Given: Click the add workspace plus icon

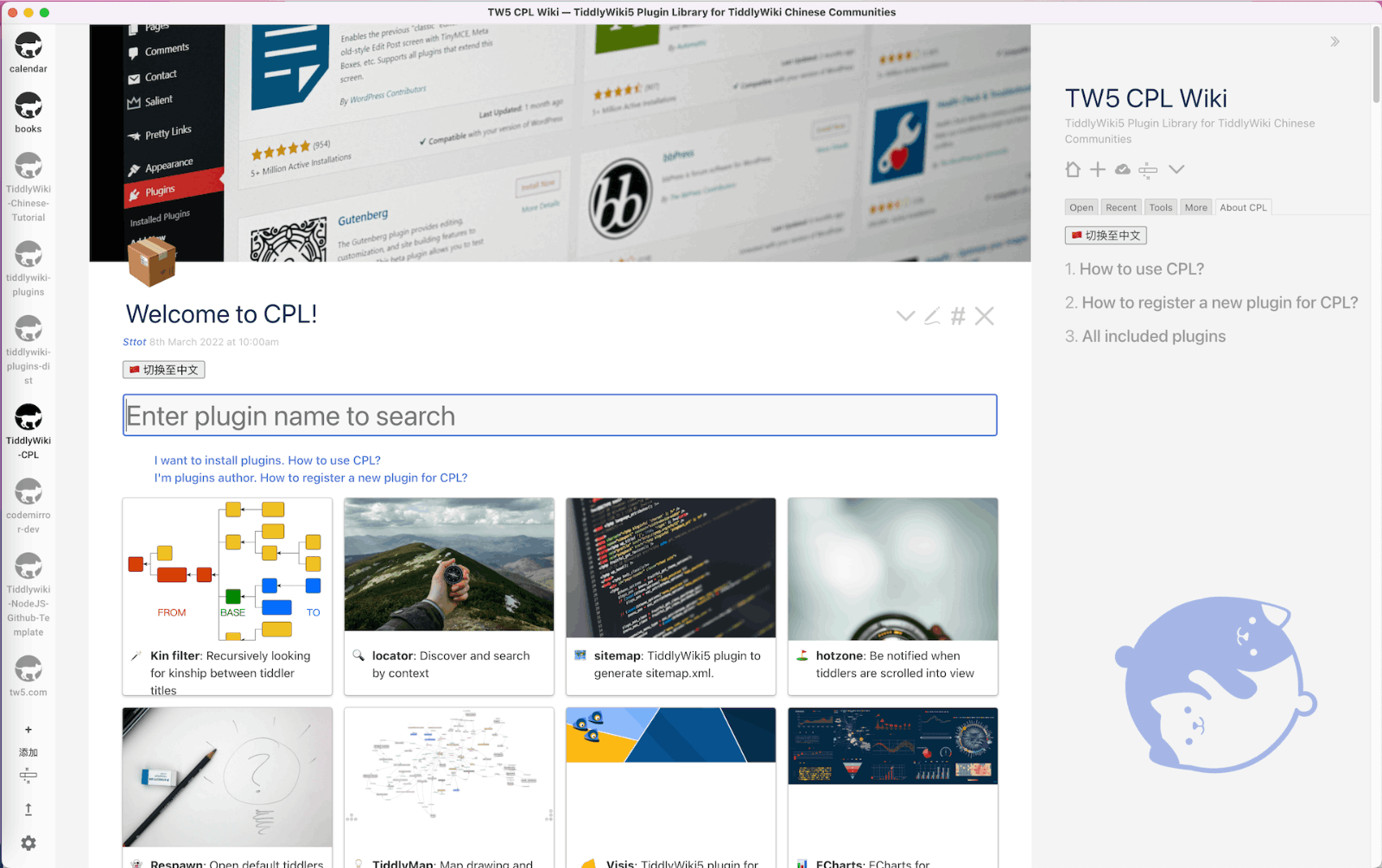Looking at the screenshot, I should tap(29, 730).
